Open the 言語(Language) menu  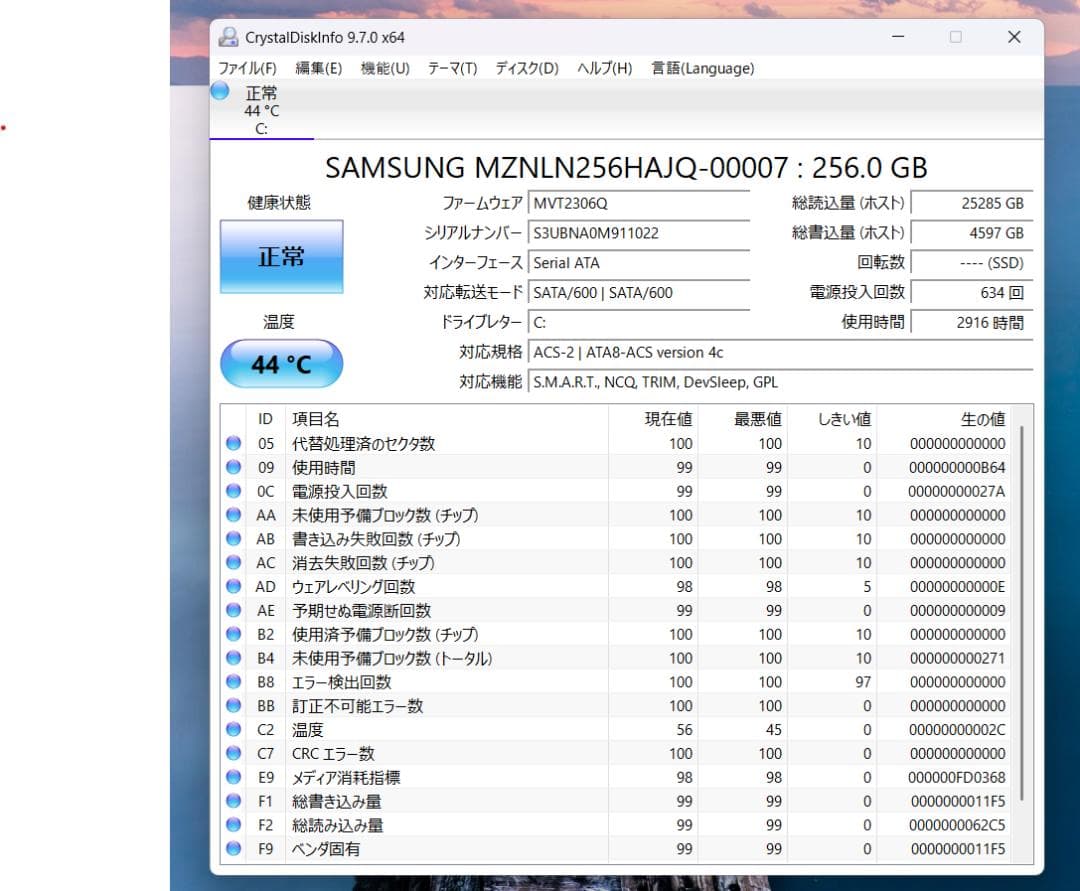click(705, 68)
